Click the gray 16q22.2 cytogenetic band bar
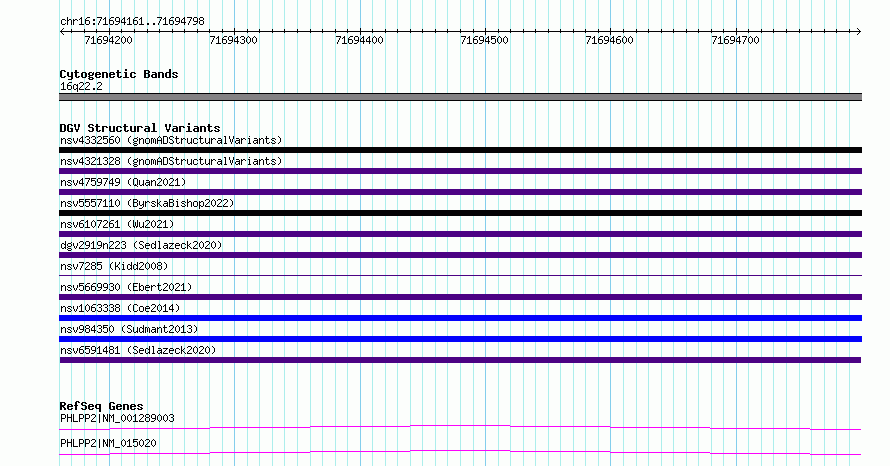The height and width of the screenshot is (466, 890). pyautogui.click(x=460, y=97)
